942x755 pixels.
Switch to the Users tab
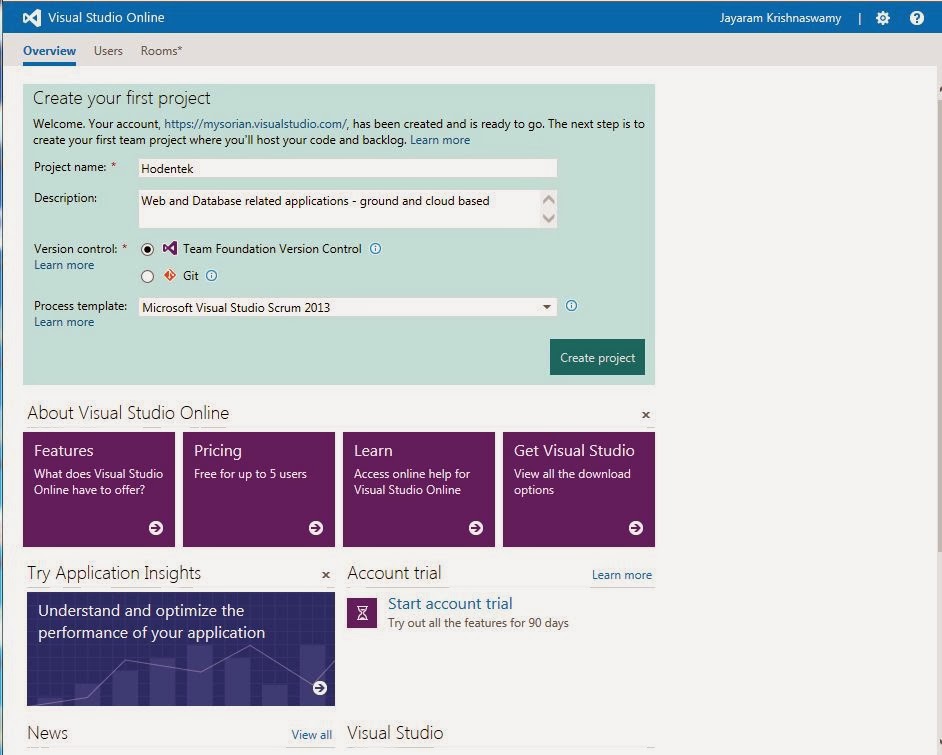(108, 51)
